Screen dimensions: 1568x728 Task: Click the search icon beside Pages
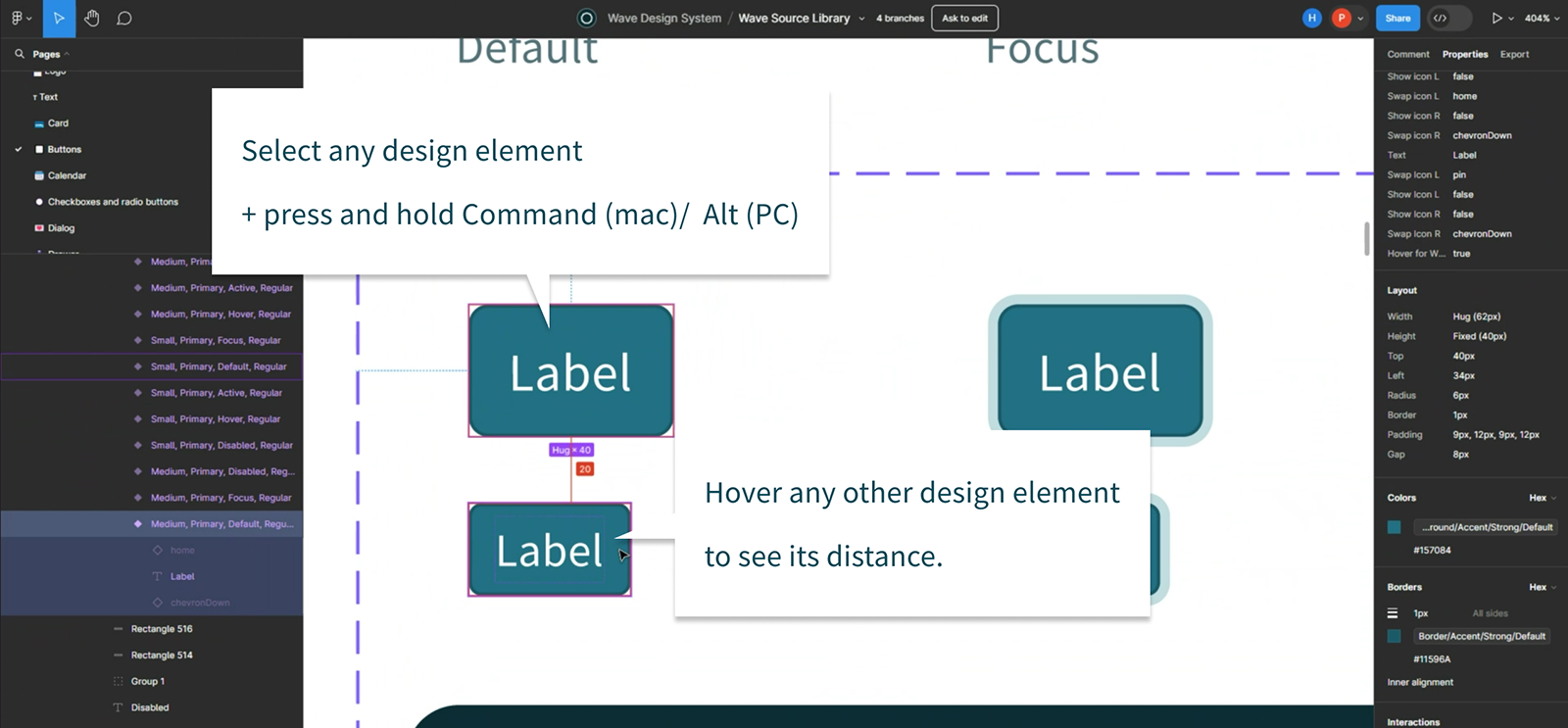point(20,54)
